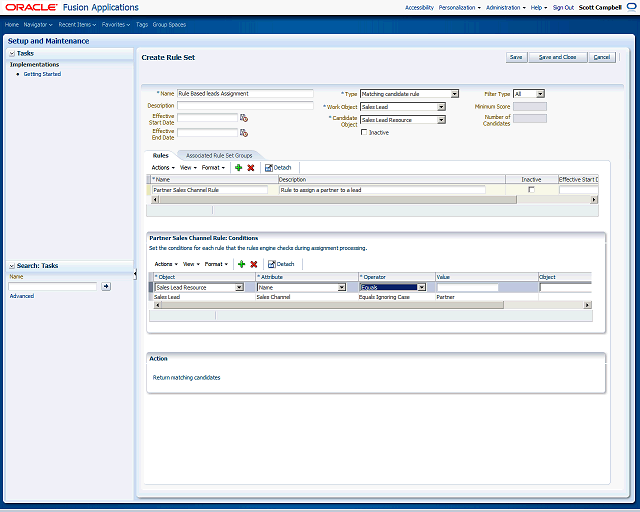
Task: Open Effective End Date calendar picker
Action: pyautogui.click(x=244, y=133)
